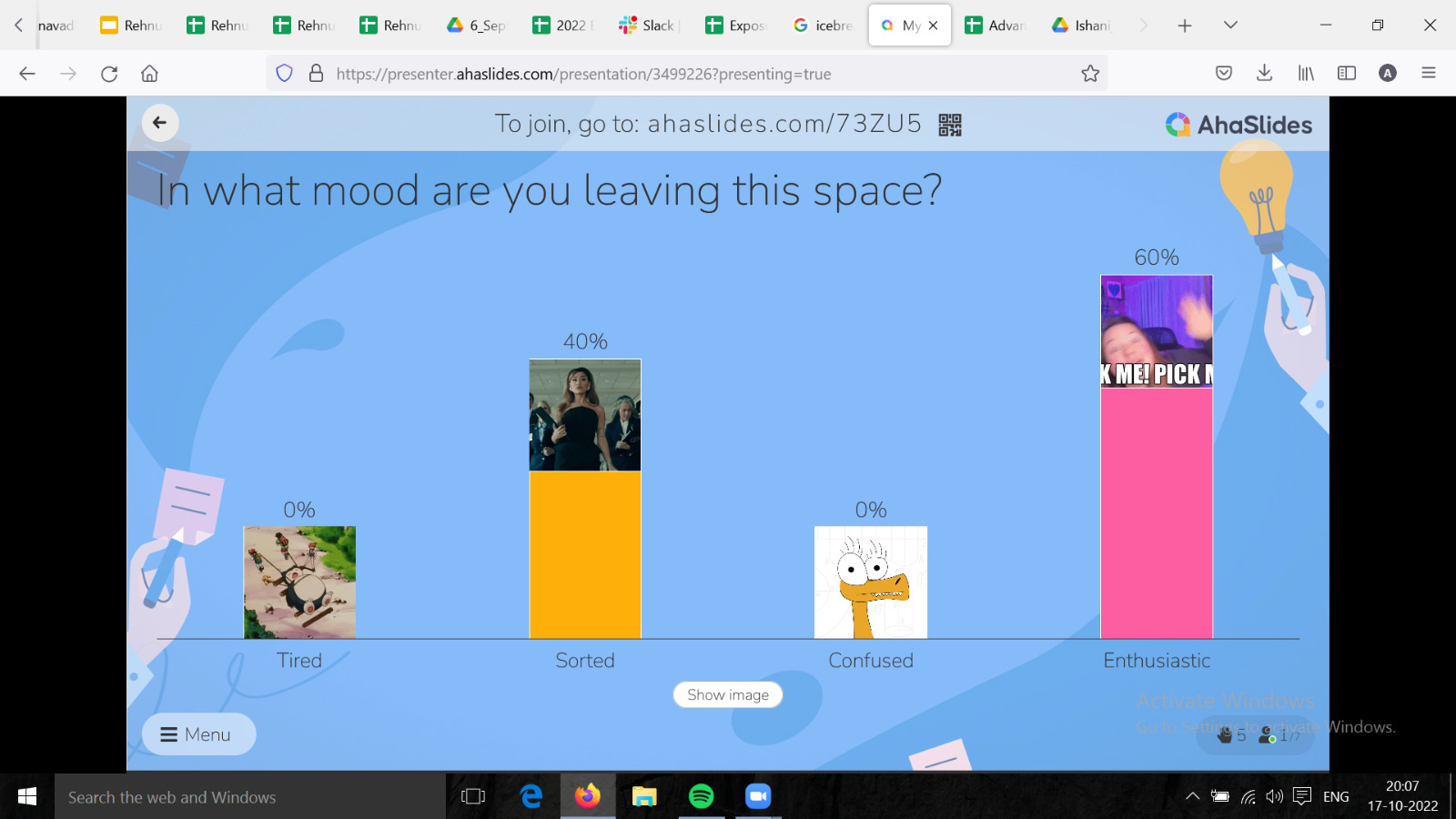Click the Show image button
The height and width of the screenshot is (819, 1456).
click(x=728, y=695)
